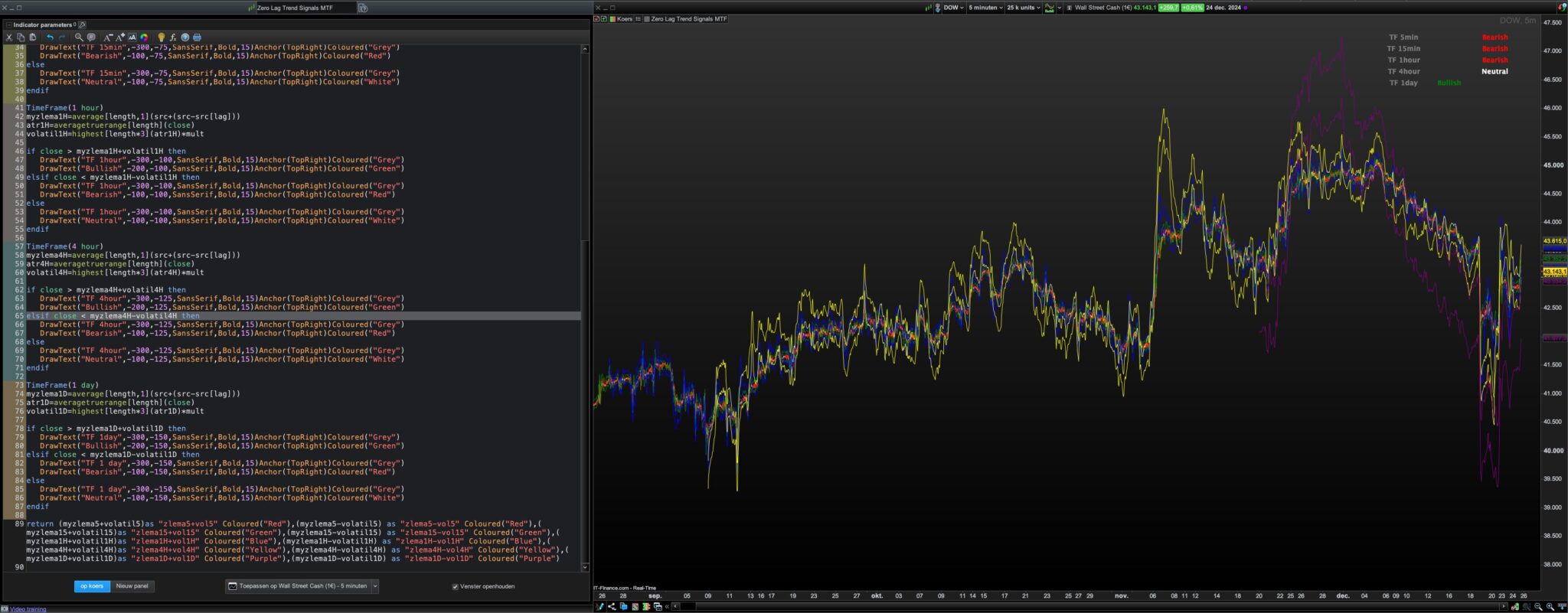1568x613 pixels.
Task: Open the syntax color wheel settings
Action: click(x=144, y=37)
